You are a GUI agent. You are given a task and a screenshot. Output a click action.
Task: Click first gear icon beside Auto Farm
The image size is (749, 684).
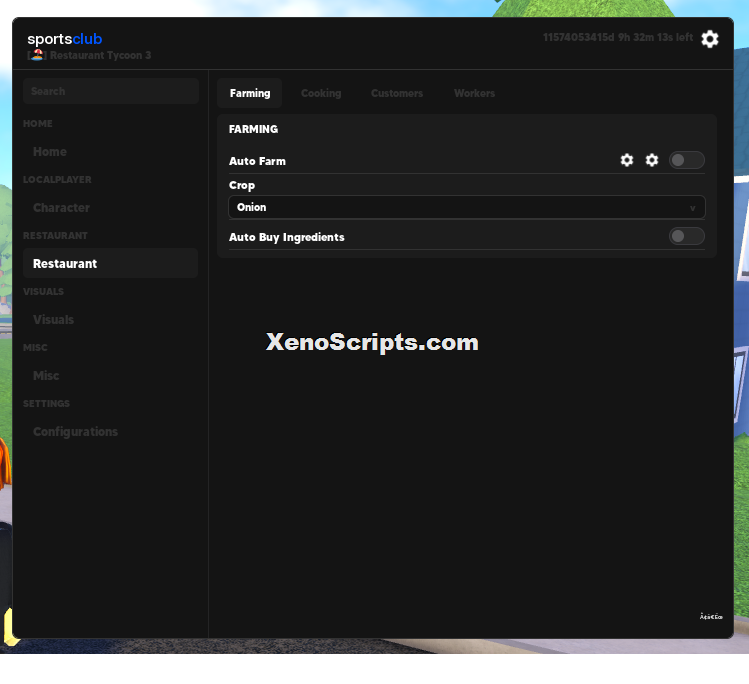click(x=627, y=160)
